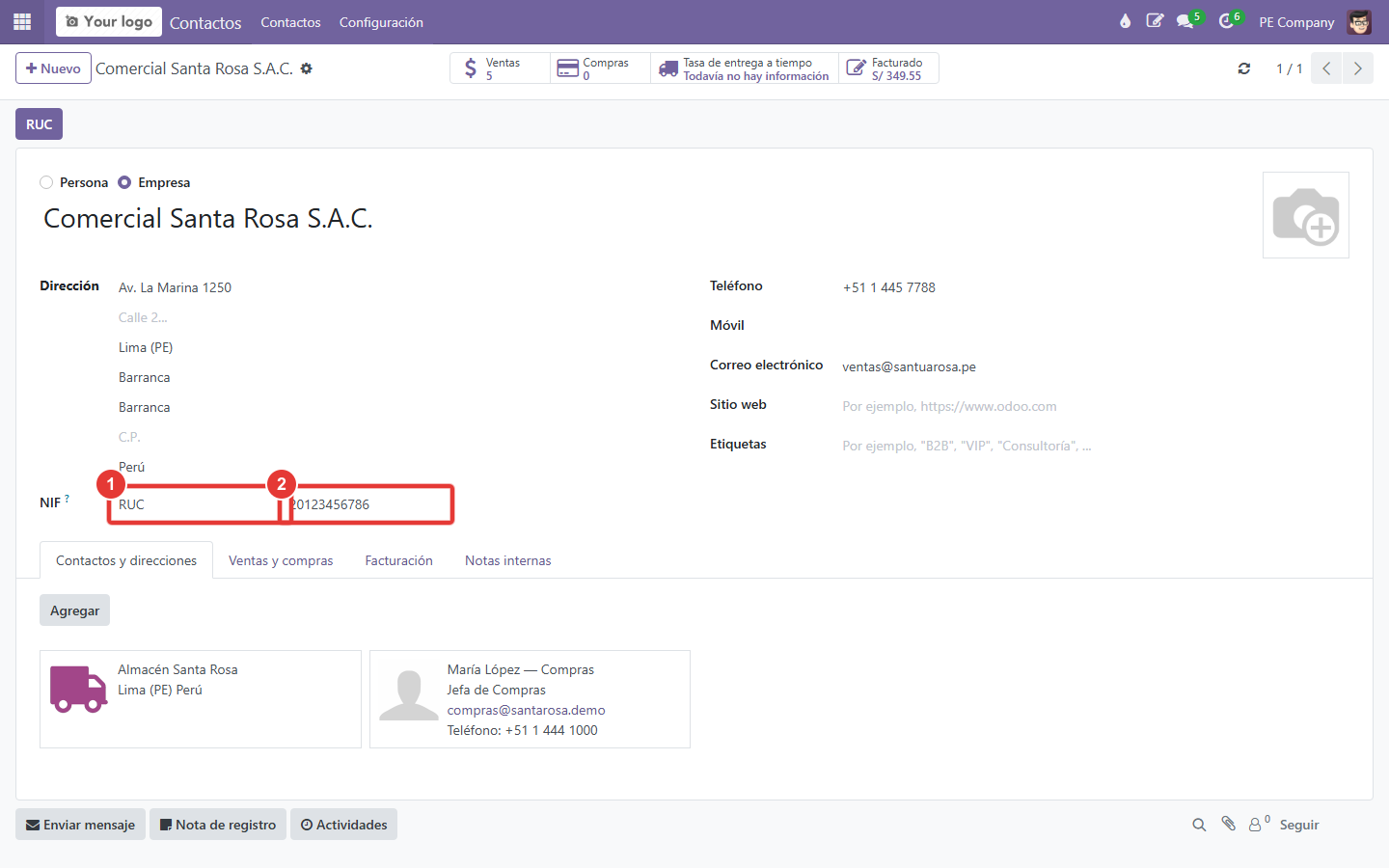Open the RUC identification type dropdown
Screen dimensions: 1389x868
[195, 504]
